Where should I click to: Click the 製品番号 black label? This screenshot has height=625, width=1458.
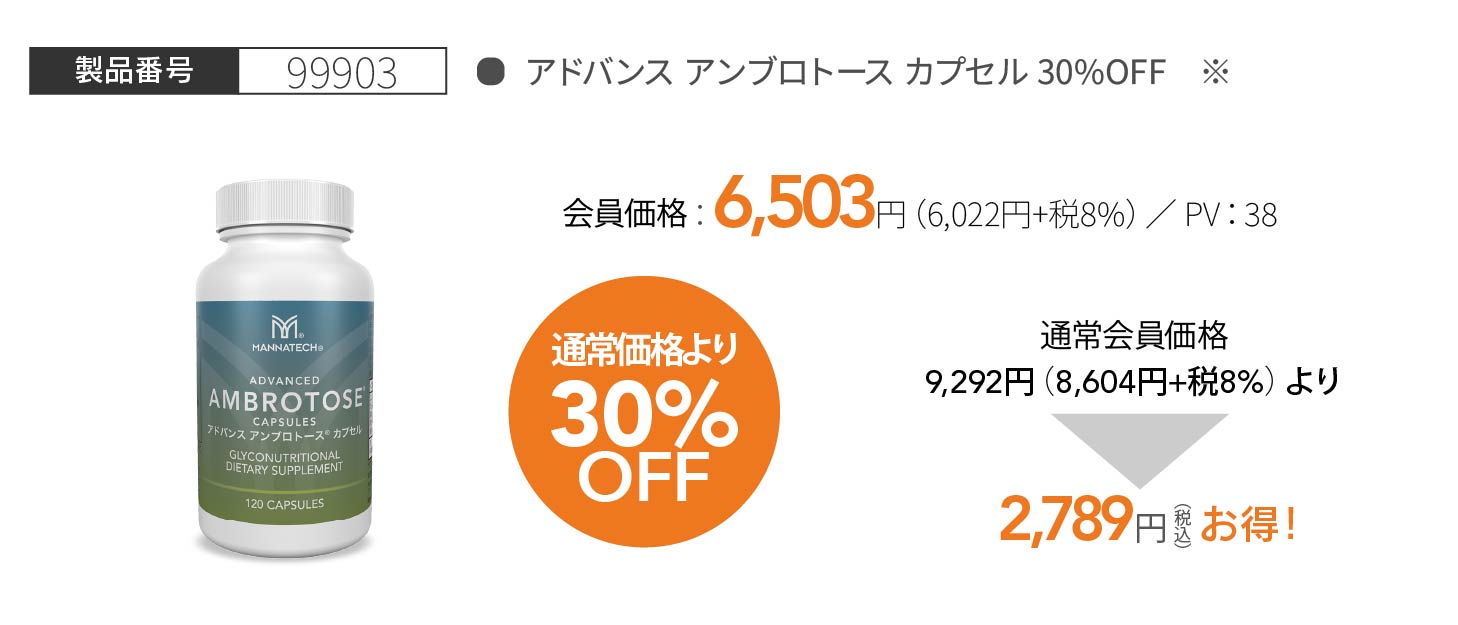(134, 72)
